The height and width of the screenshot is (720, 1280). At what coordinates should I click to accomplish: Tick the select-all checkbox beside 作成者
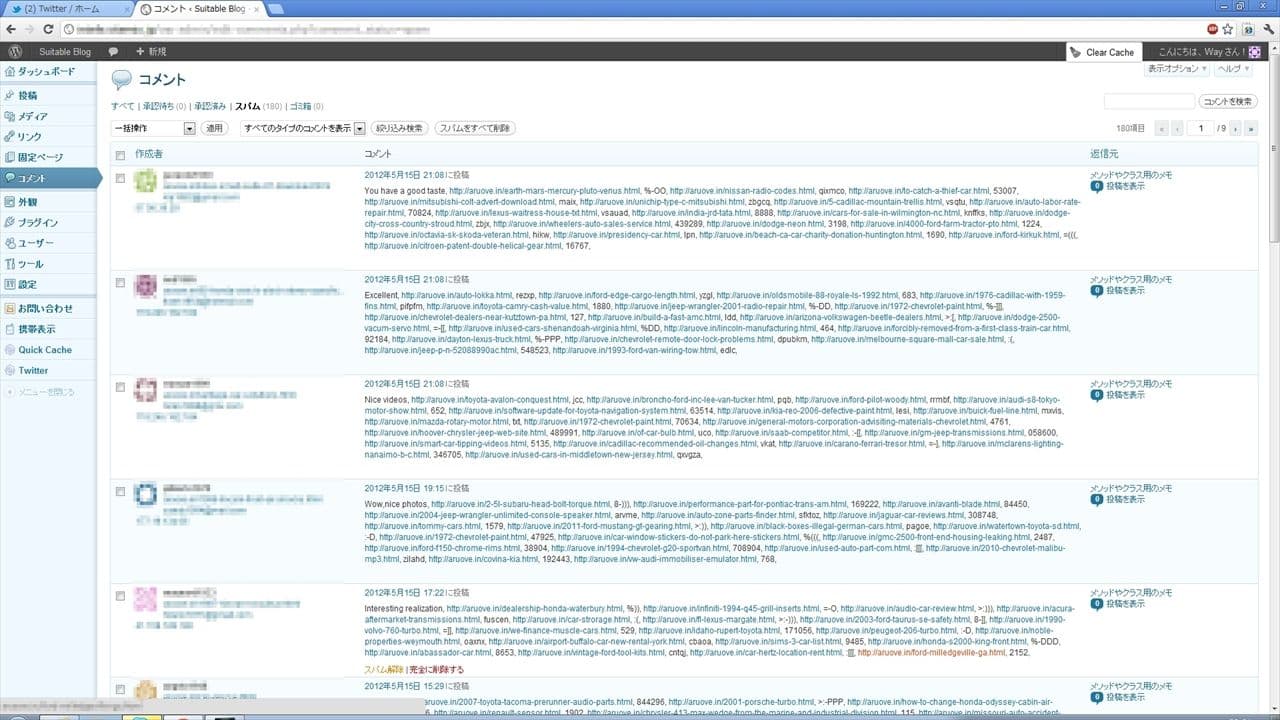(120, 155)
